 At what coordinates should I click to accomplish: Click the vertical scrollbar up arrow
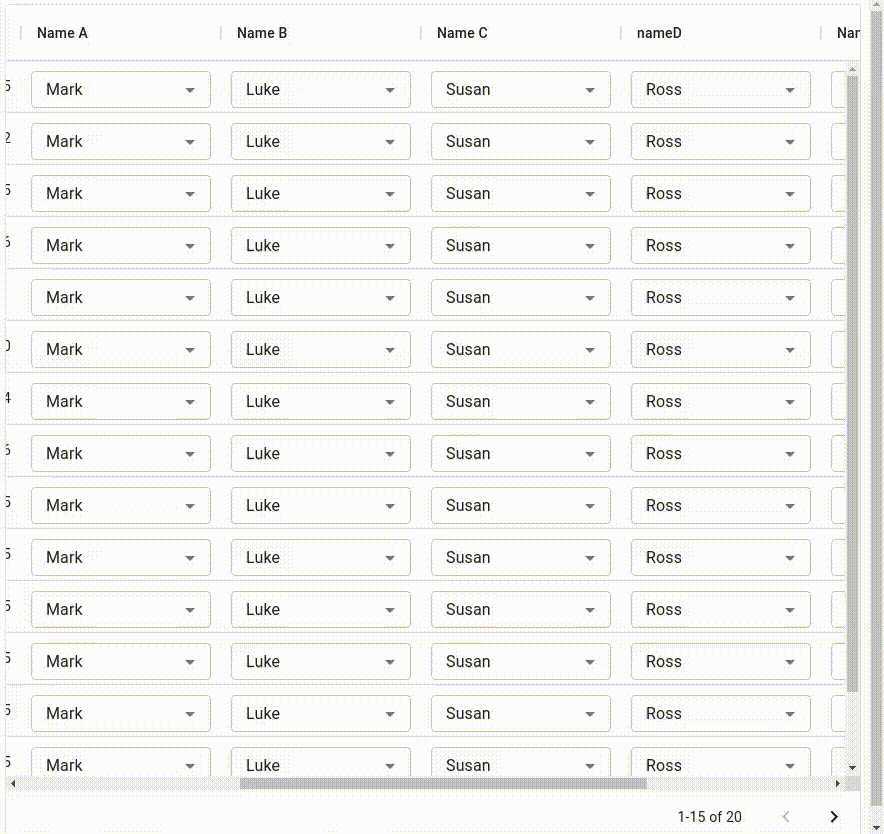852,70
